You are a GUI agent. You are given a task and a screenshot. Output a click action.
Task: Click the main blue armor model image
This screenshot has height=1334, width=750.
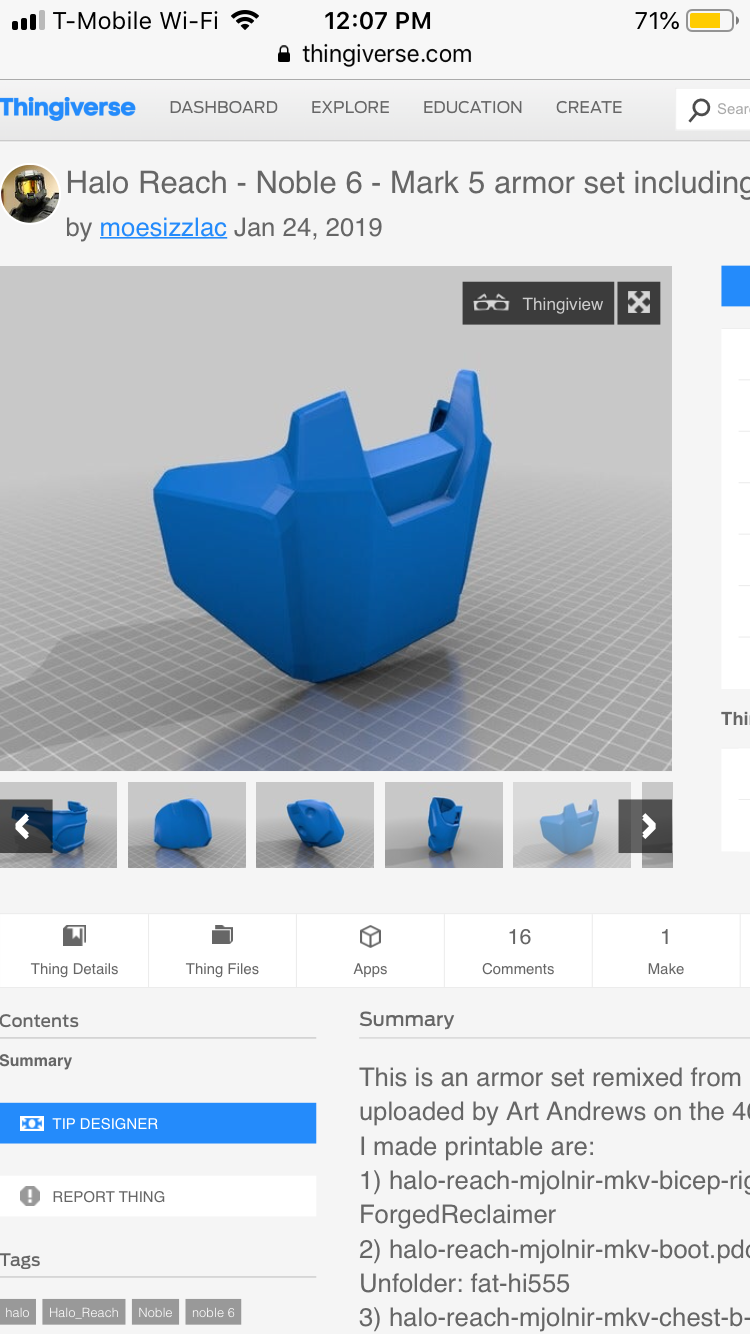click(335, 518)
